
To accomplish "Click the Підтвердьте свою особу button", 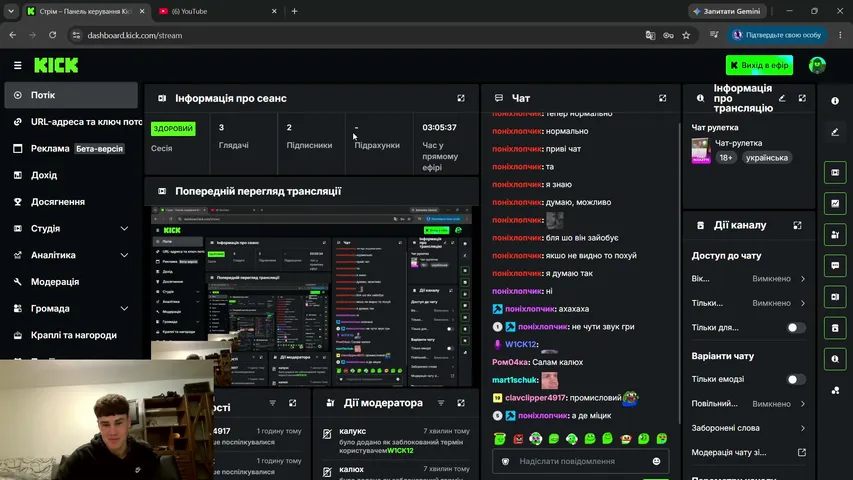I will point(778,35).
